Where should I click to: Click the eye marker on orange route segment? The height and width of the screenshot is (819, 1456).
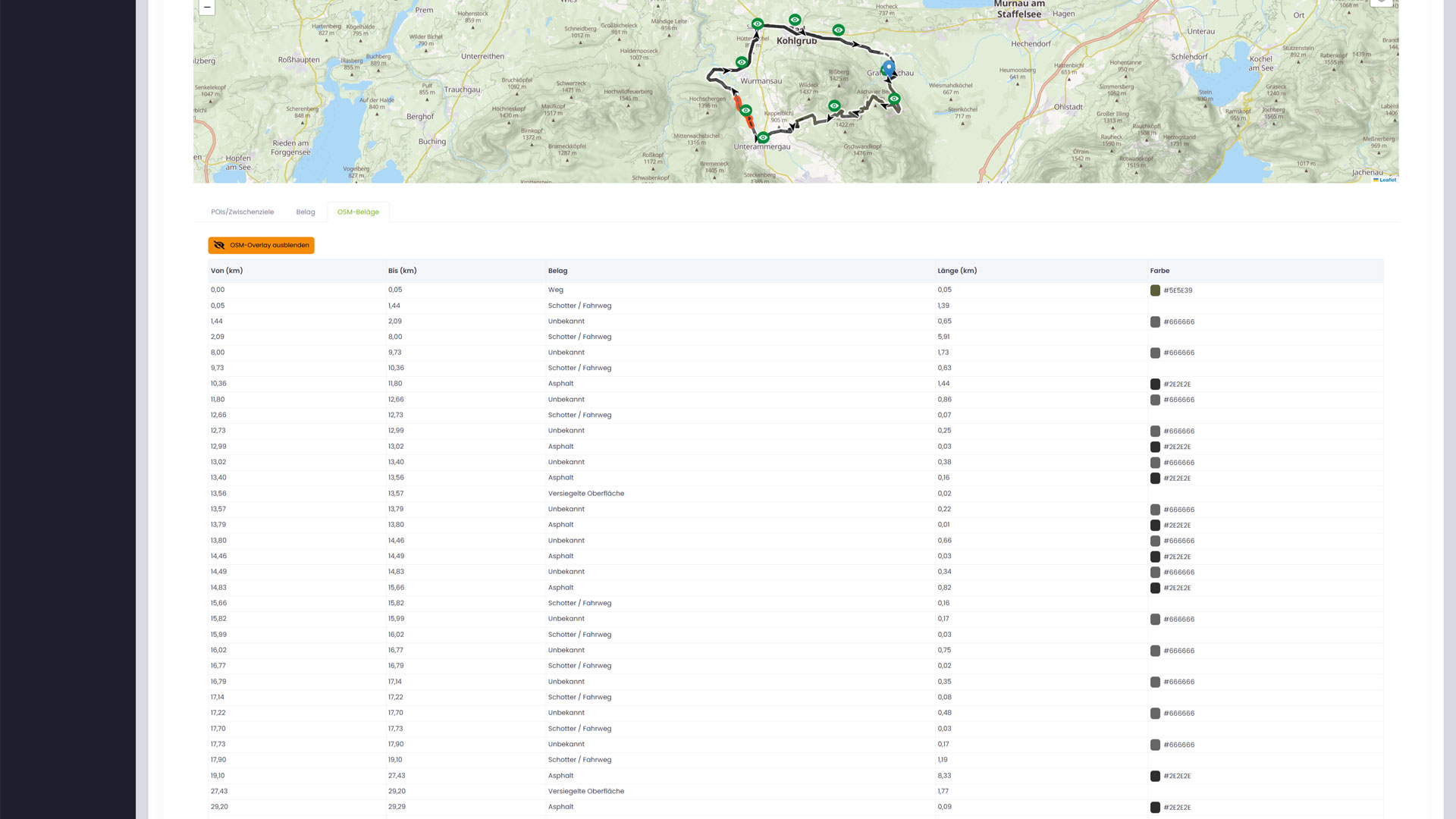click(x=745, y=111)
